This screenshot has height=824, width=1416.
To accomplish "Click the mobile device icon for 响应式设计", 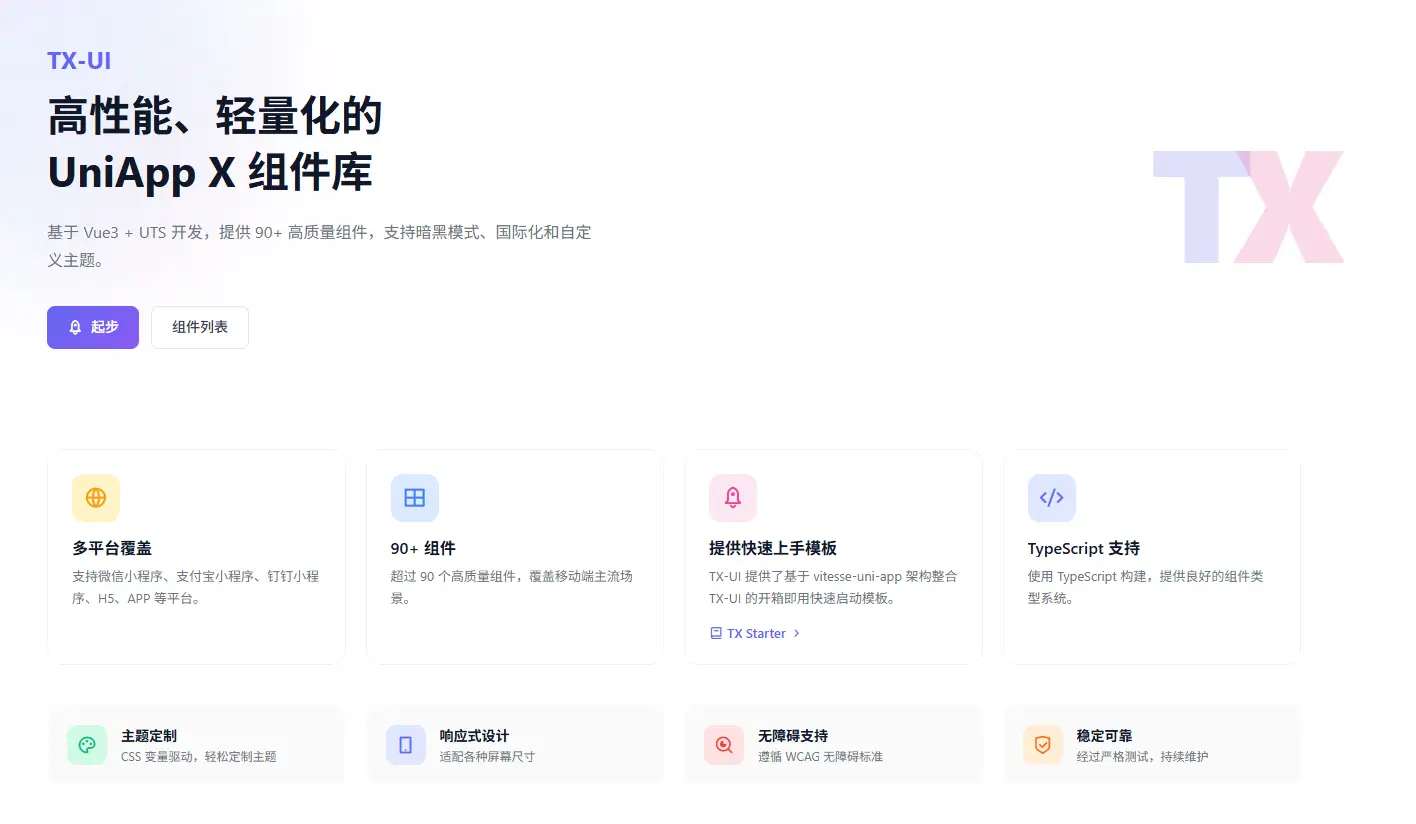I will point(406,745).
